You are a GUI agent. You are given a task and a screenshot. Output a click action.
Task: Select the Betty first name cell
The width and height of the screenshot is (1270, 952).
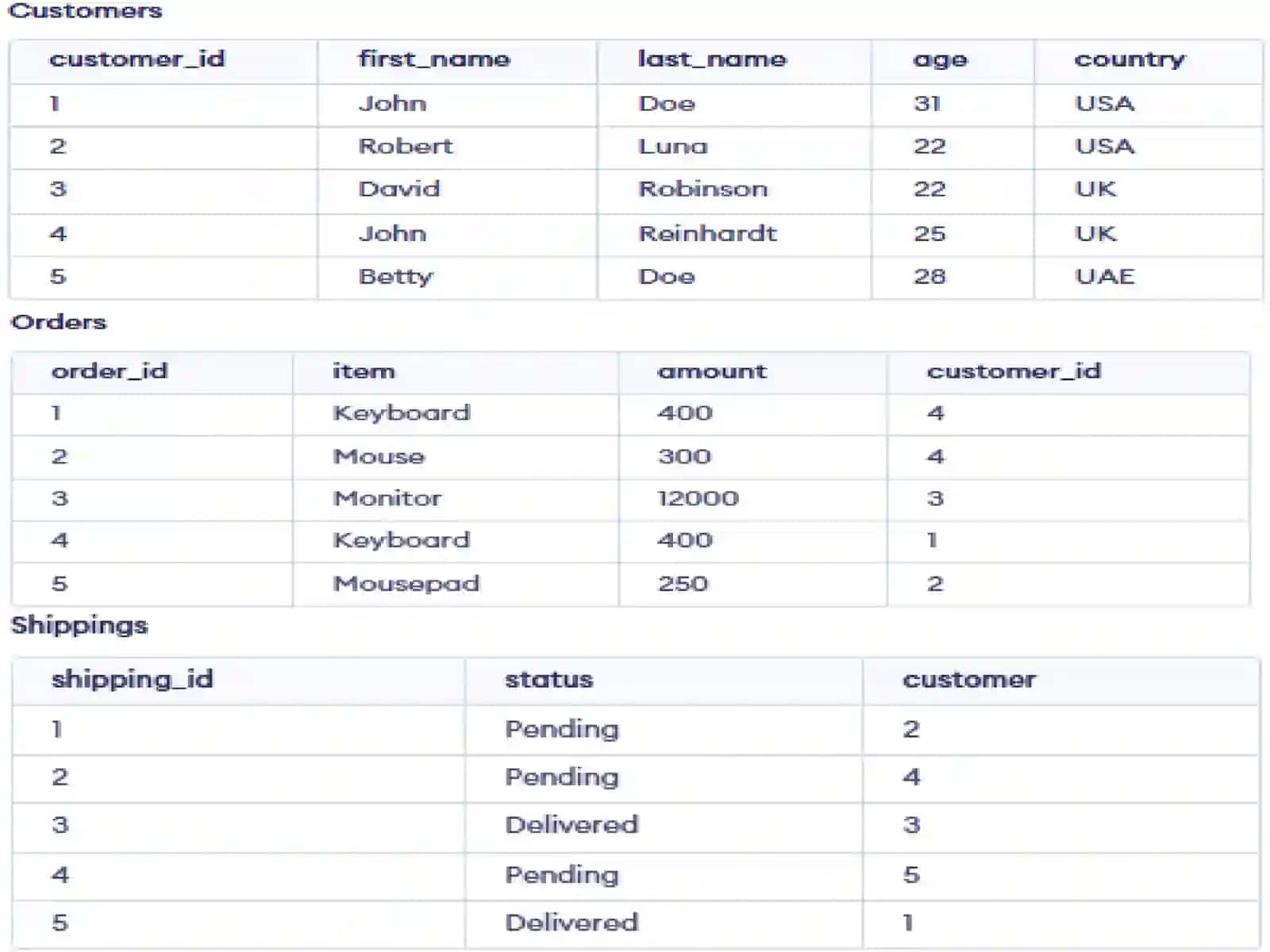pos(396,277)
